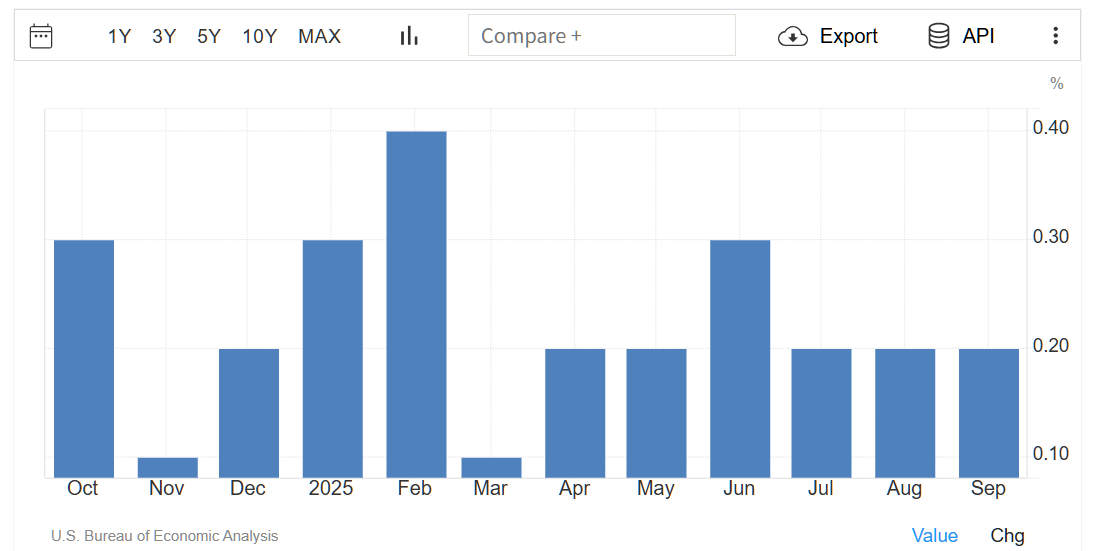Viewport: 1097px width, 551px height.
Task: Open the three-dot more options menu
Action: (1055, 36)
